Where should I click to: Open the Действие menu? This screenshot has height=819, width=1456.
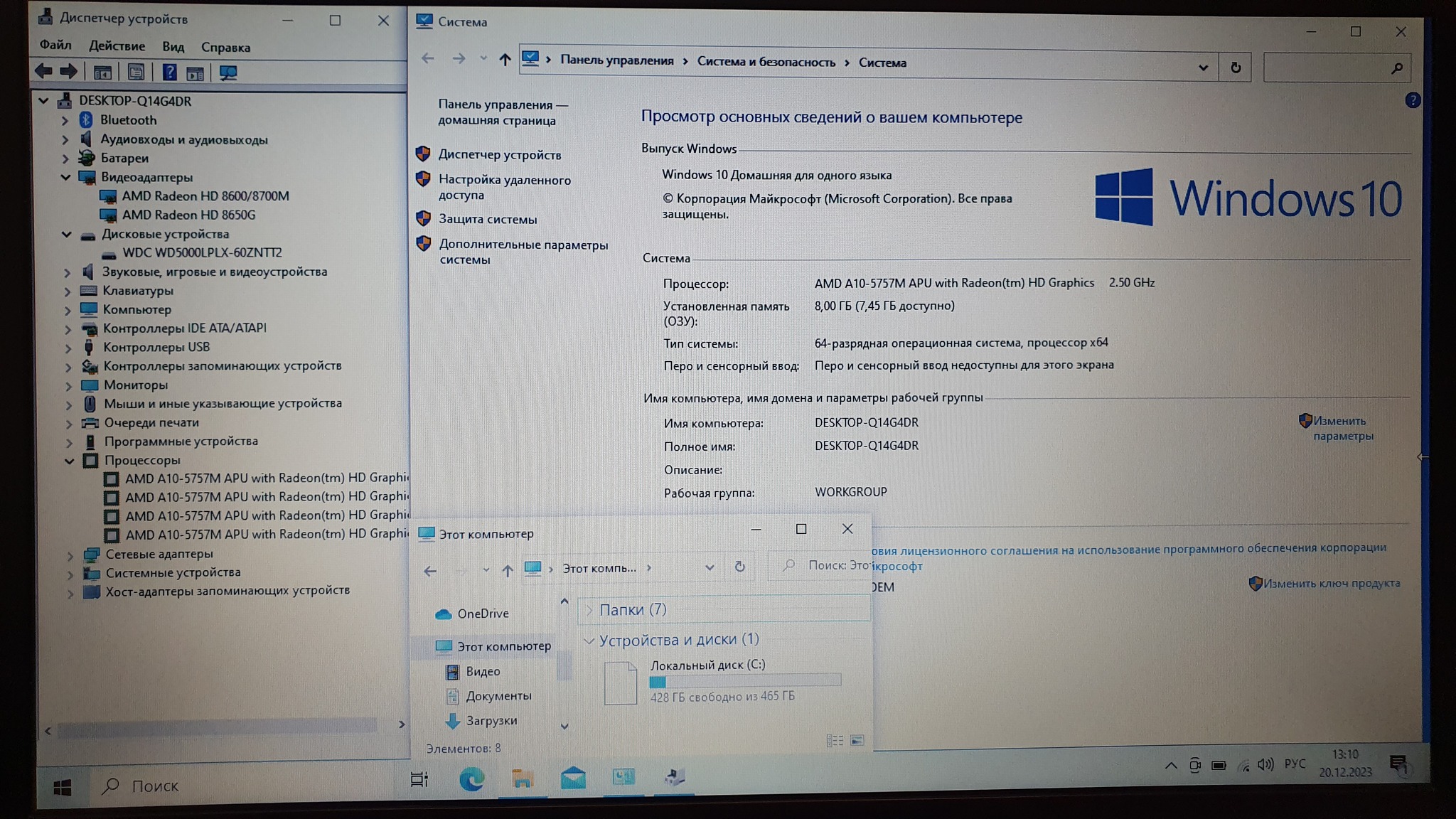(117, 46)
